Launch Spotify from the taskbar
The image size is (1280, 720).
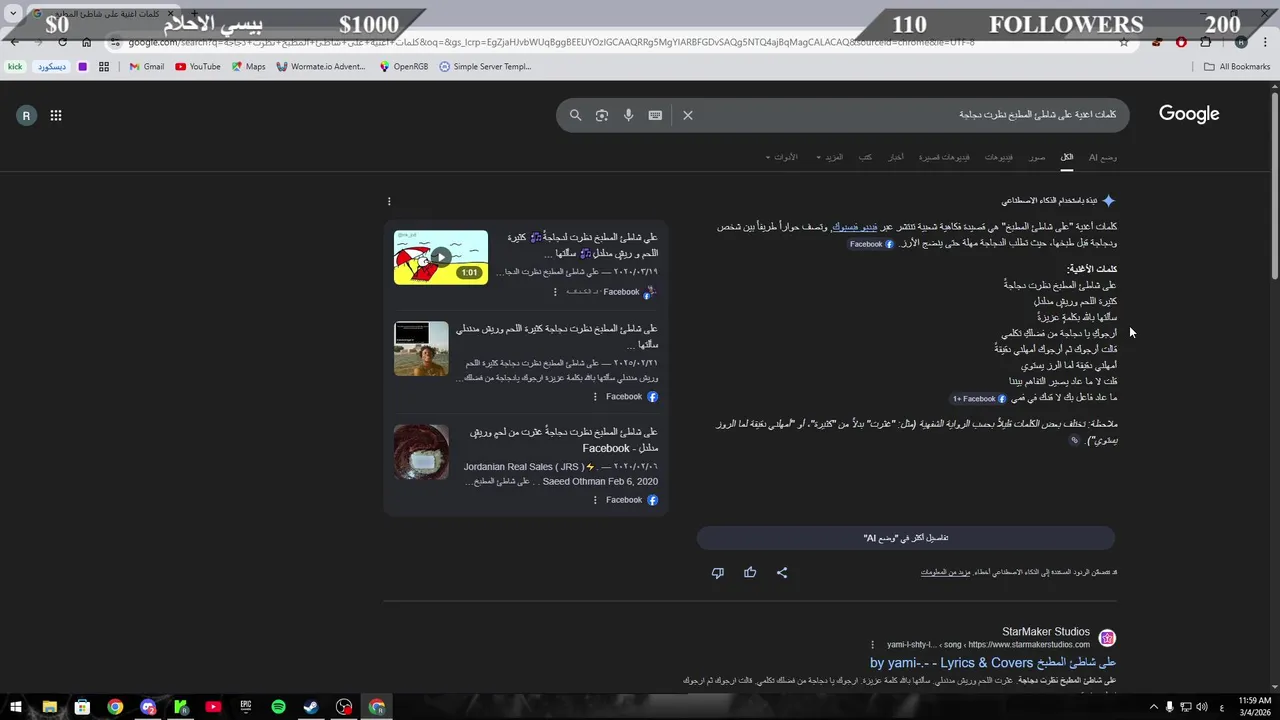(x=278, y=707)
